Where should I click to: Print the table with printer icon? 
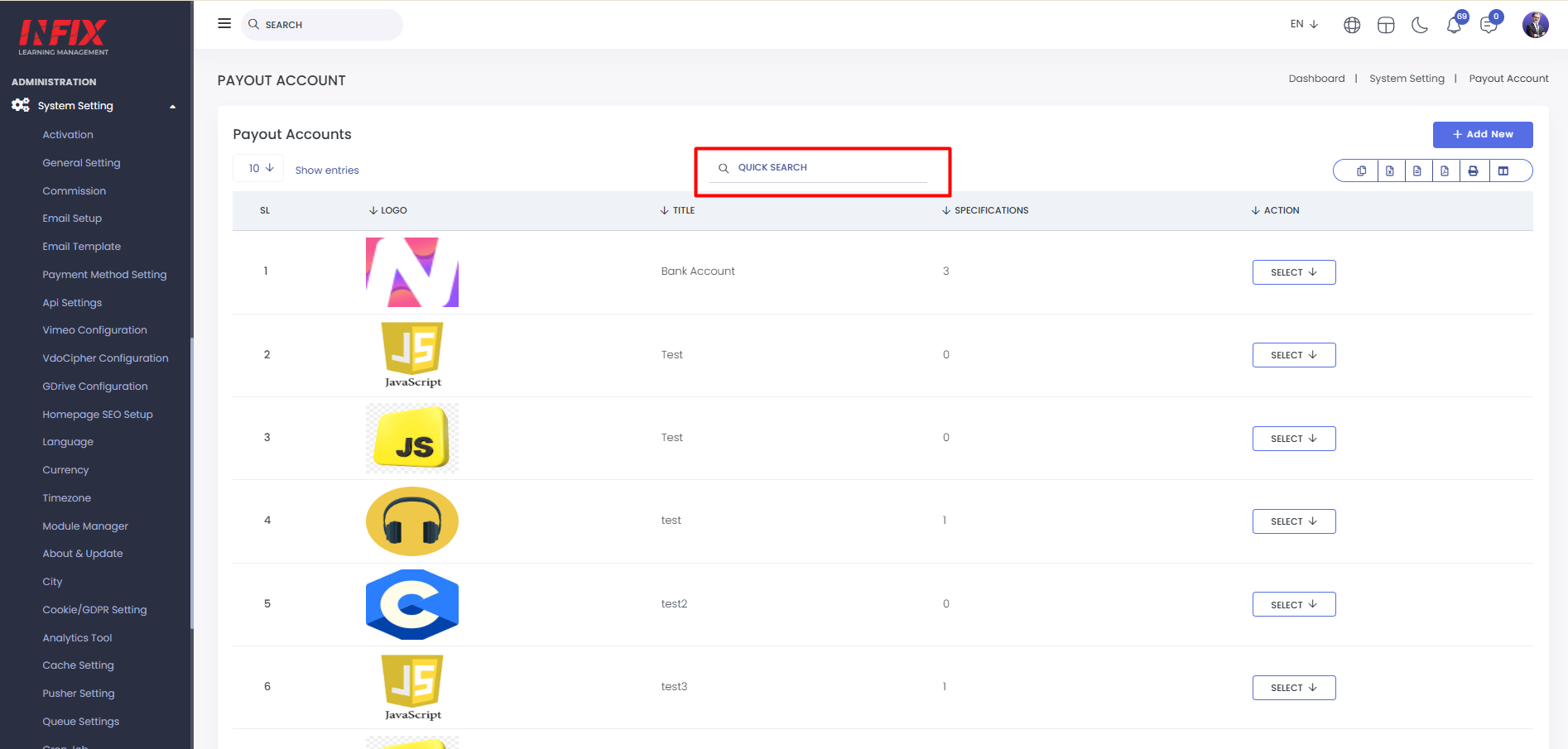click(1473, 171)
